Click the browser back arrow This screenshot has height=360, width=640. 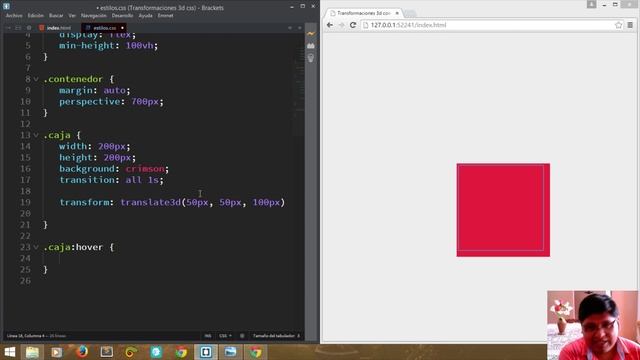point(330,25)
